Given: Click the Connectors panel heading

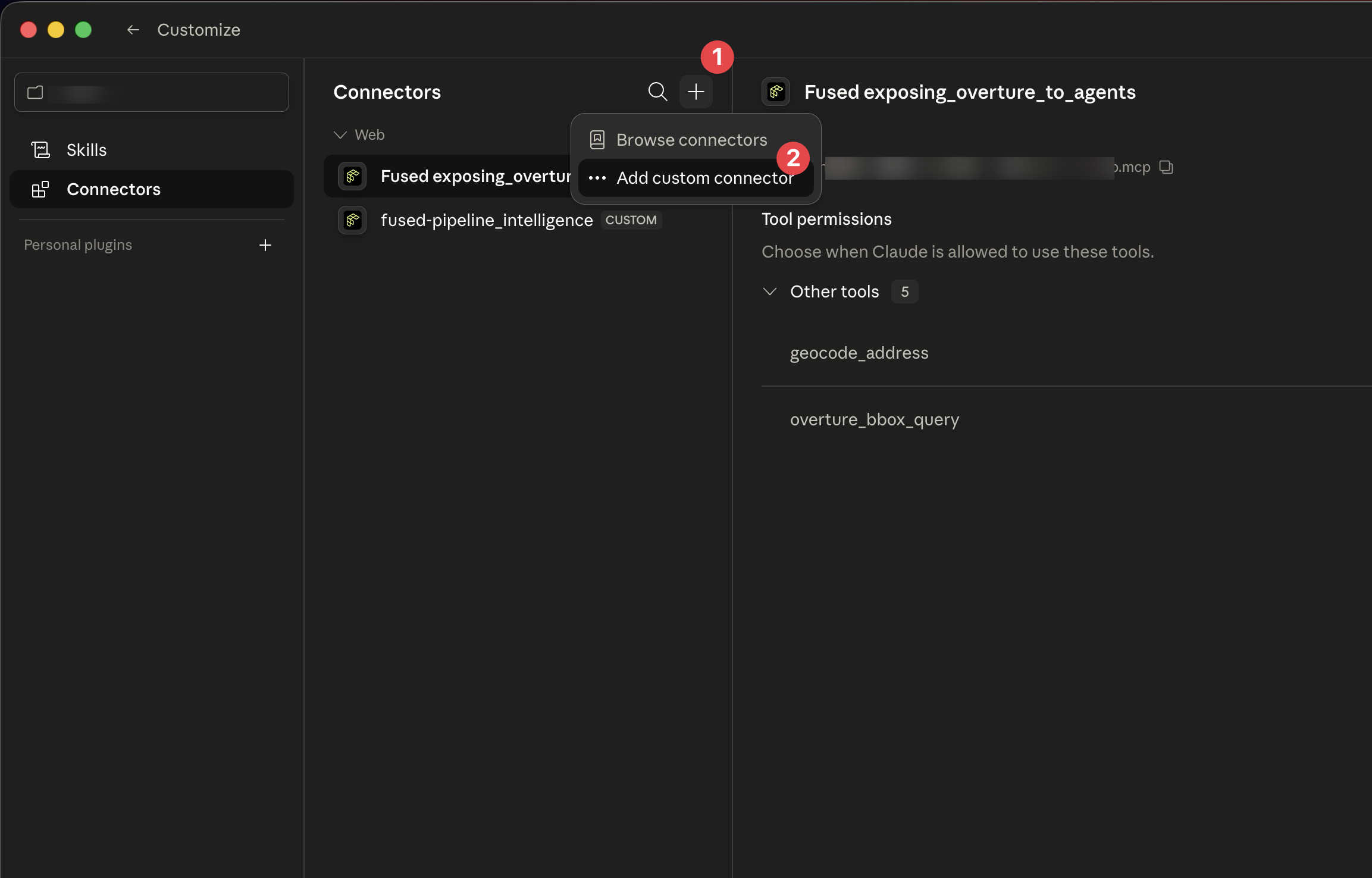Looking at the screenshot, I should tap(387, 92).
